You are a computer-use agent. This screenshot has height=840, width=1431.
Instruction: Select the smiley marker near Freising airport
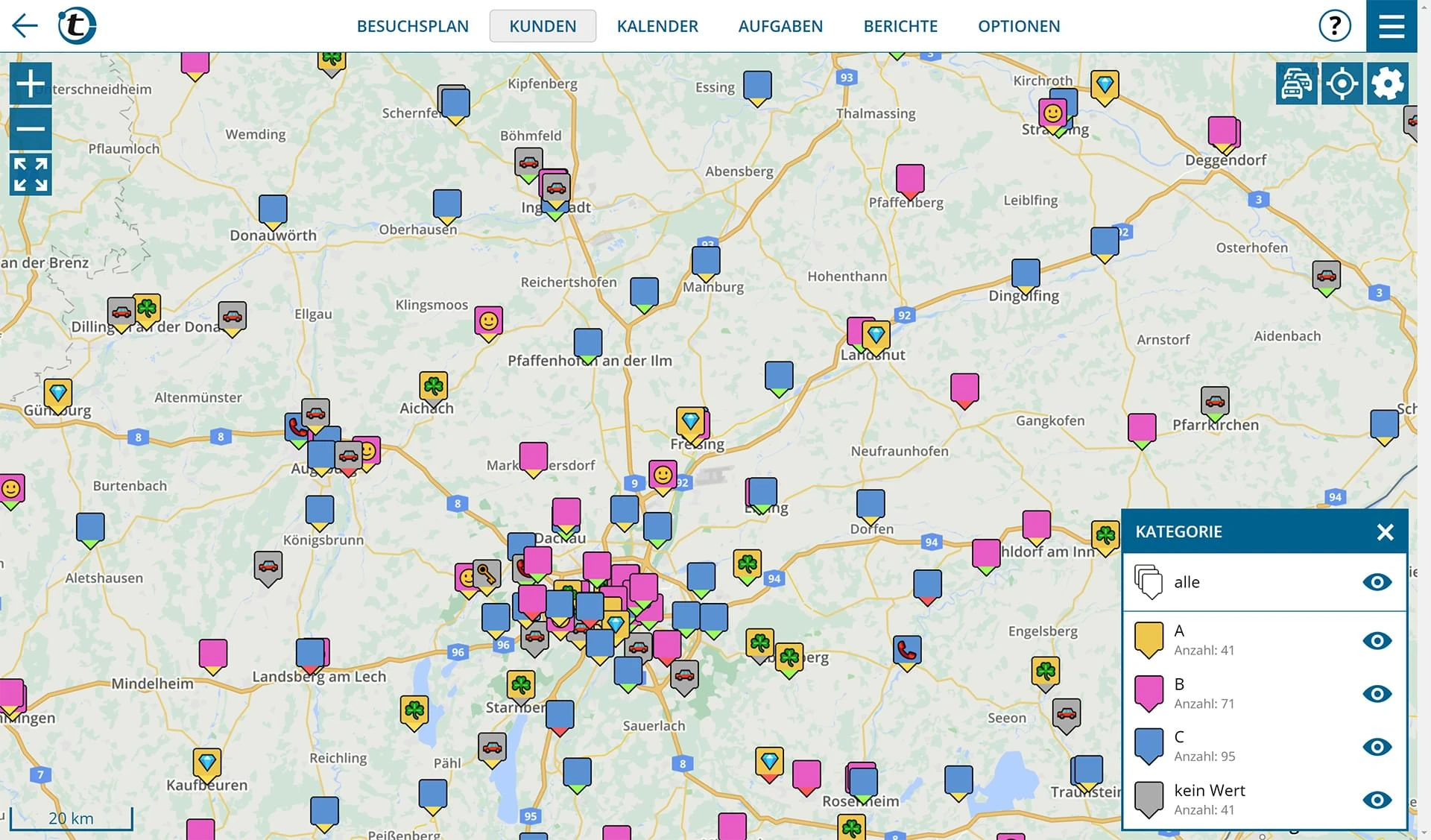click(x=663, y=477)
